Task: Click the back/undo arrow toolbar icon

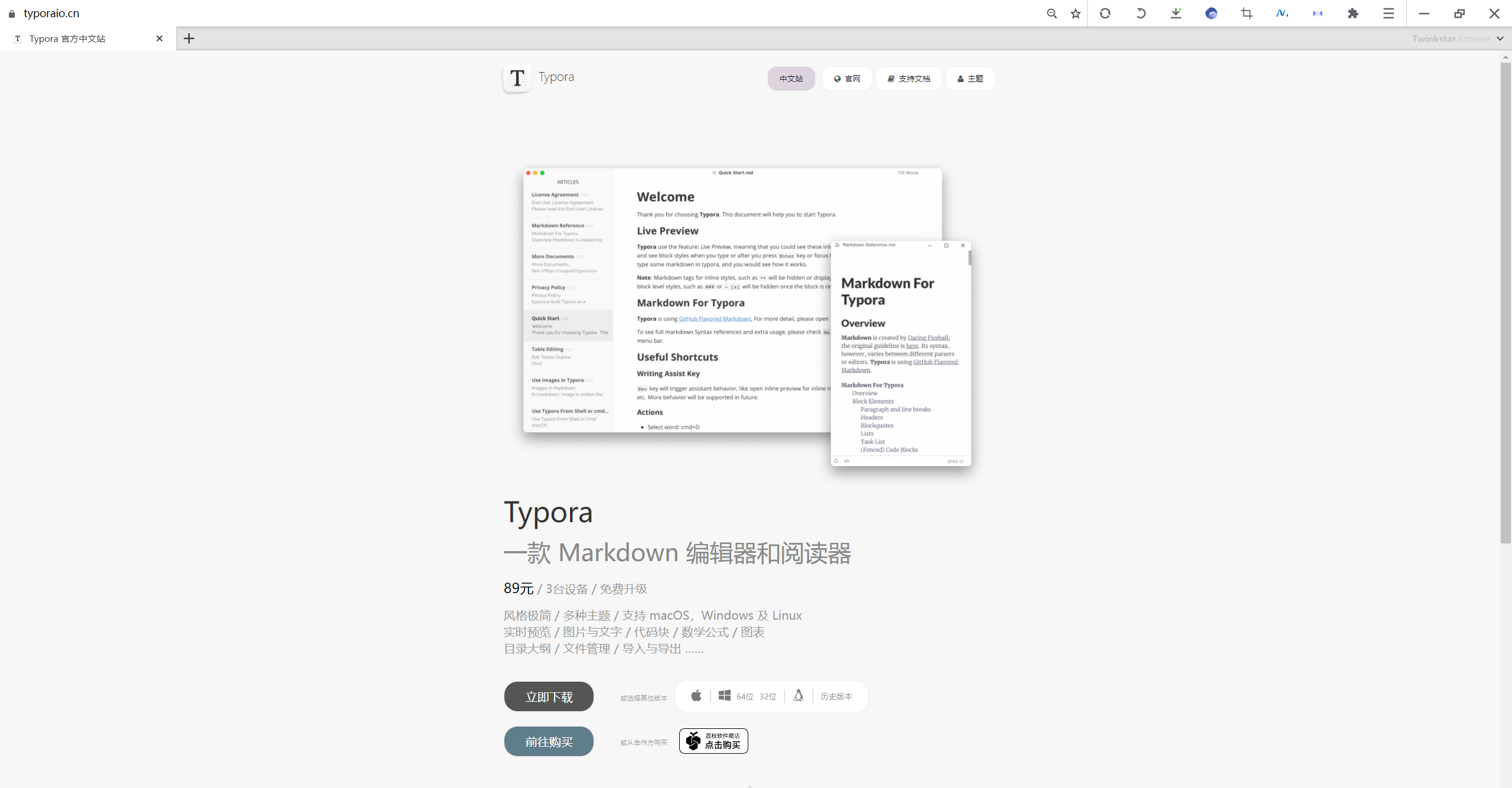Action: coord(1140,13)
